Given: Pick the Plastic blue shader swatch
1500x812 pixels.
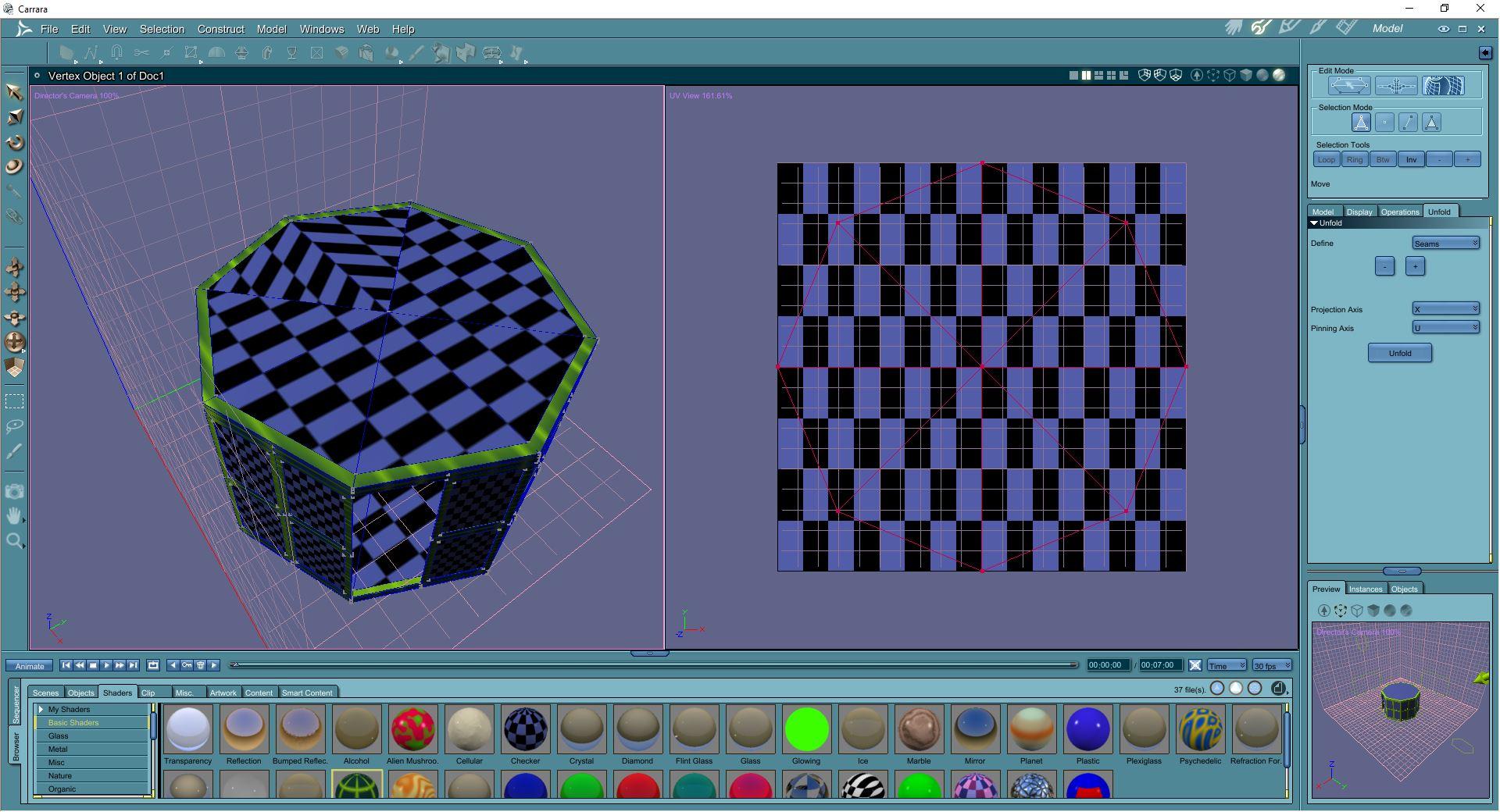Looking at the screenshot, I should pyautogui.click(x=1087, y=729).
